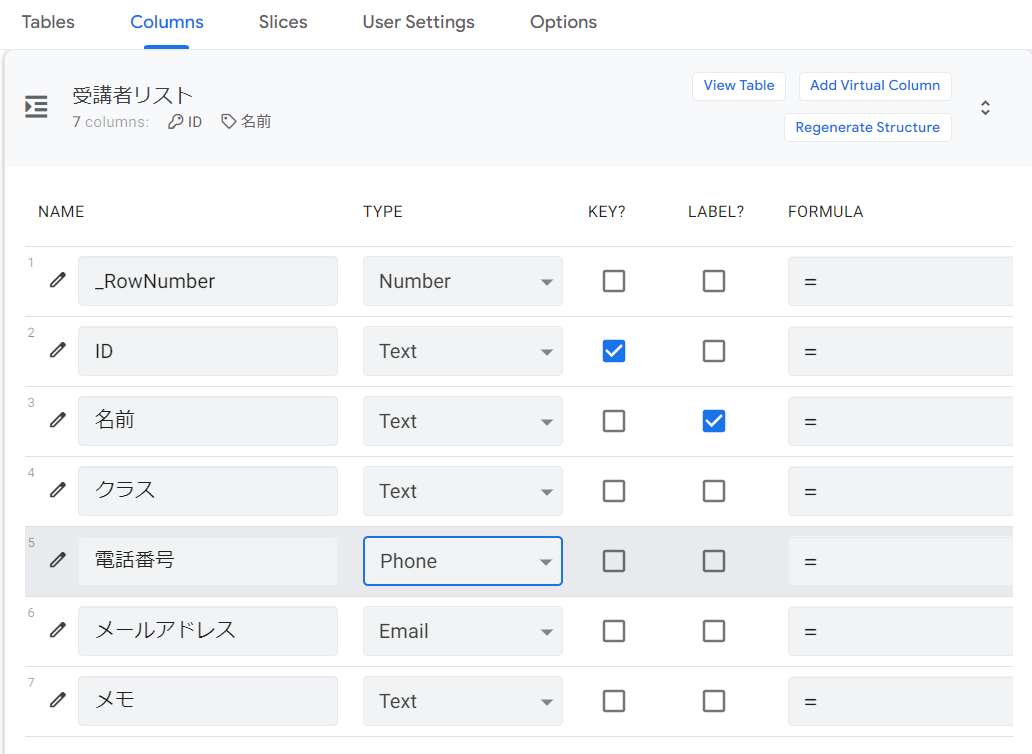Open the edit pencil for 名前 column
This screenshot has width=1032, height=754.
[x=58, y=420]
